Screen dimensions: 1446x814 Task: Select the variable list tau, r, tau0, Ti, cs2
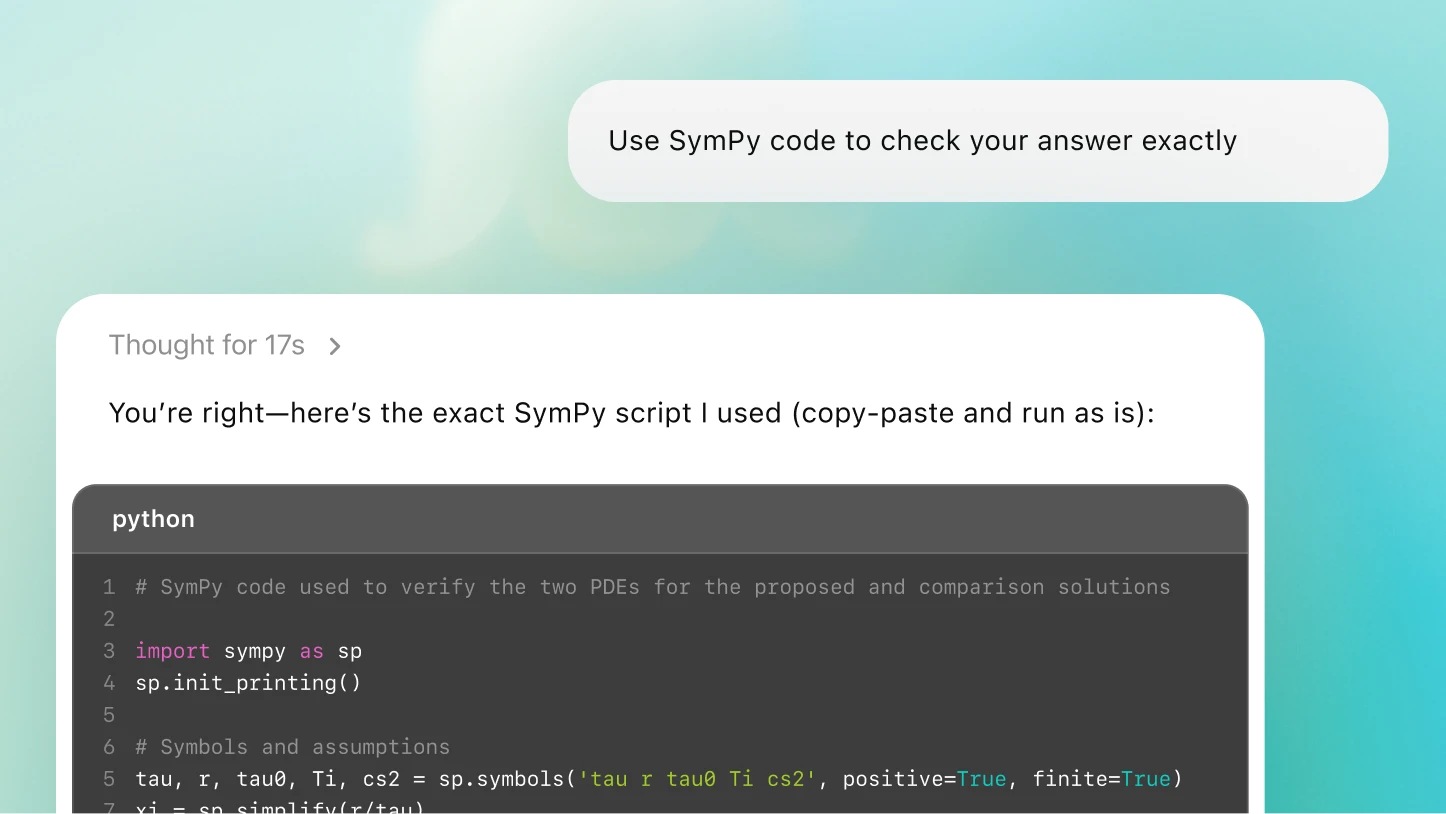pos(265,778)
